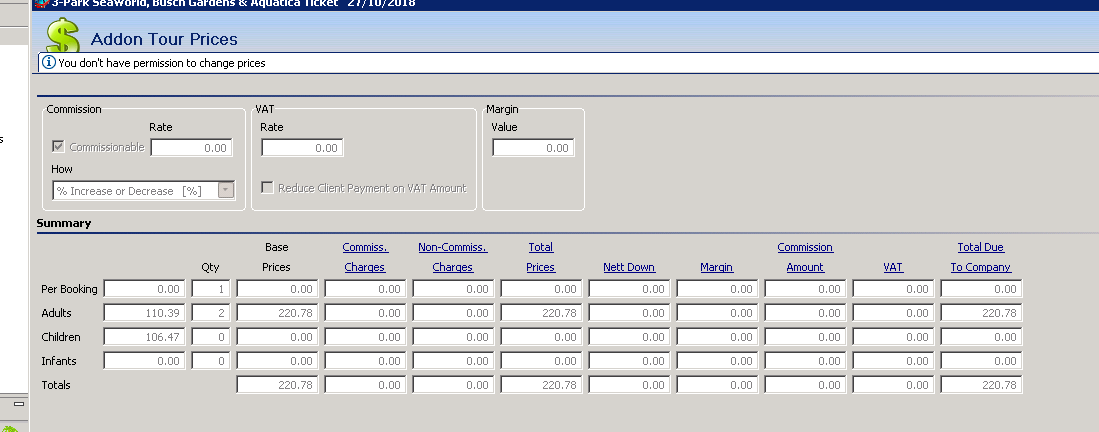Click the Totals row label
The width and height of the screenshot is (1099, 432).
coord(56,385)
